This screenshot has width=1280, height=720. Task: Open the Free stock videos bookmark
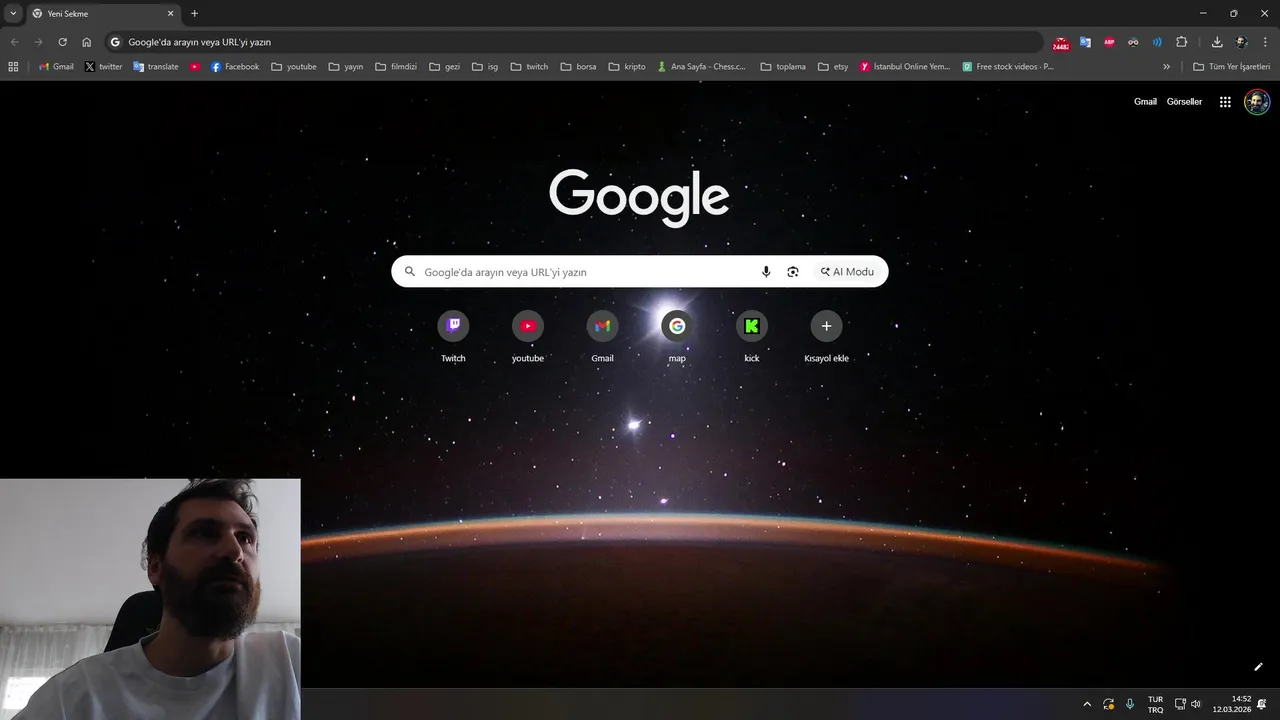pyautogui.click(x=1008, y=67)
